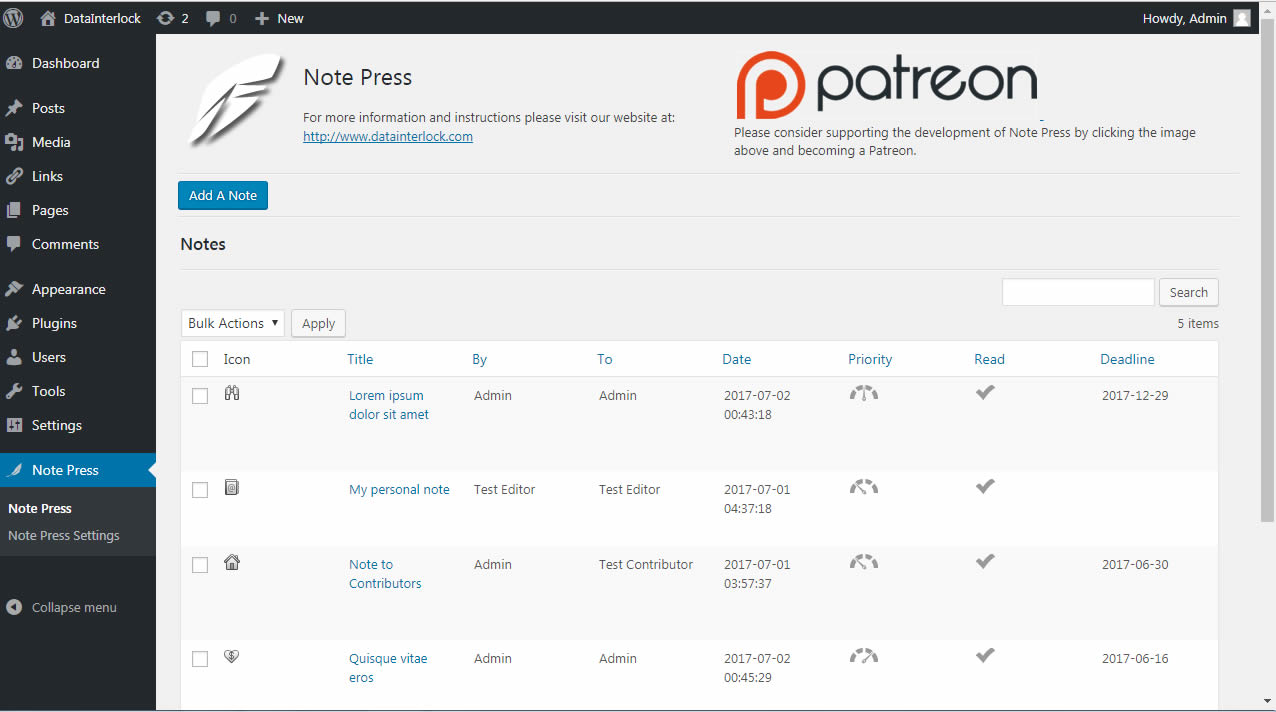Screen dimensions: 1276x712
Task: Sort notes by the Read column
Action: 989,359
